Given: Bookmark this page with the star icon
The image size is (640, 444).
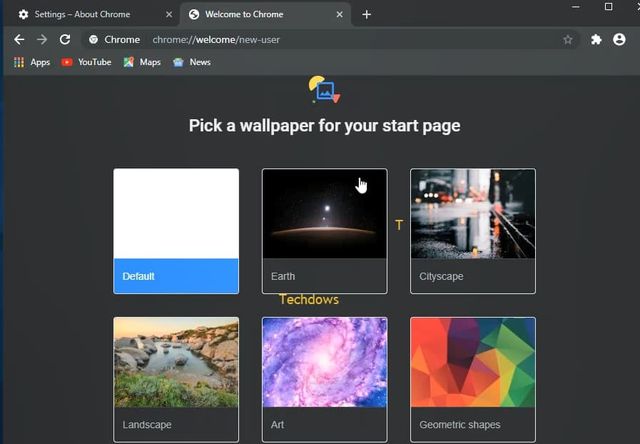Looking at the screenshot, I should click(x=568, y=40).
